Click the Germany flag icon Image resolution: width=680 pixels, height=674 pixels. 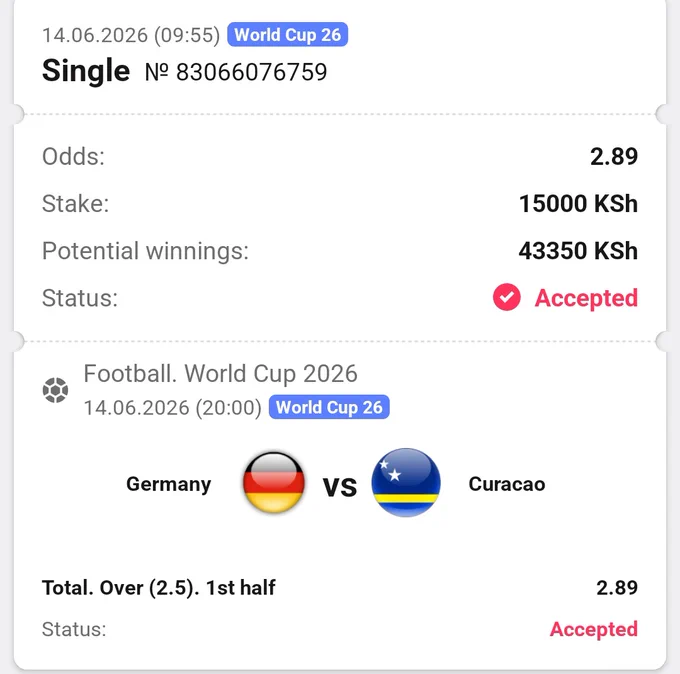[274, 482]
